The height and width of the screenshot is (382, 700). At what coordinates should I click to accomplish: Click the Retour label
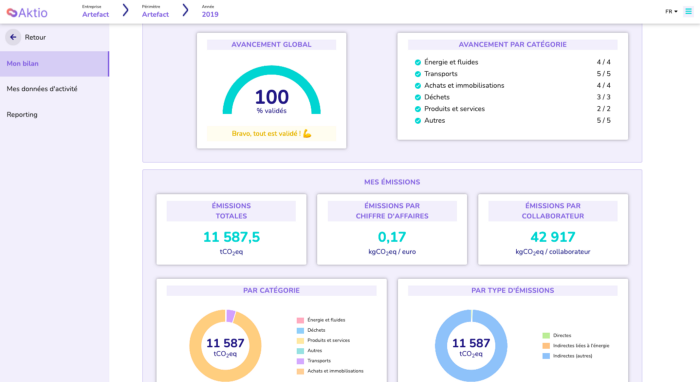(35, 37)
